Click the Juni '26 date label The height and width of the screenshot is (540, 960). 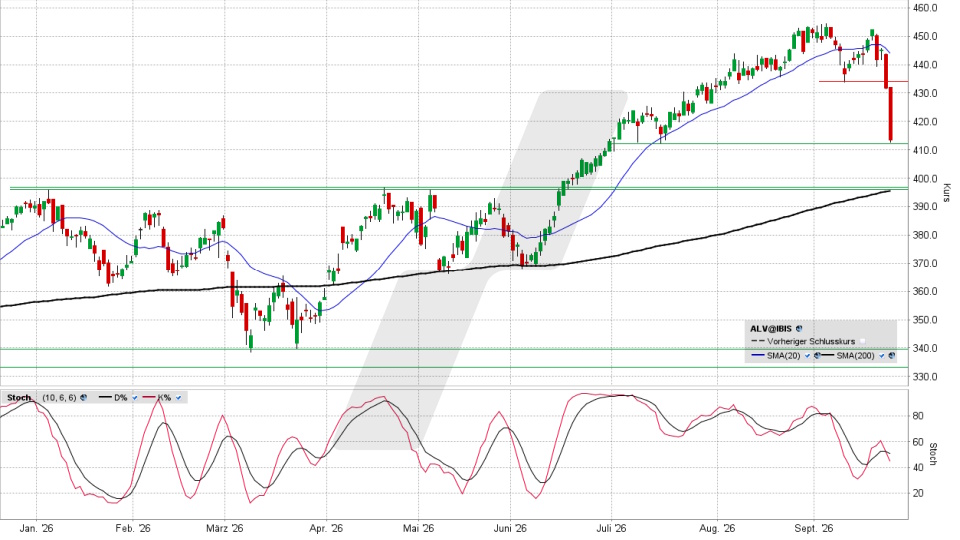510,528
